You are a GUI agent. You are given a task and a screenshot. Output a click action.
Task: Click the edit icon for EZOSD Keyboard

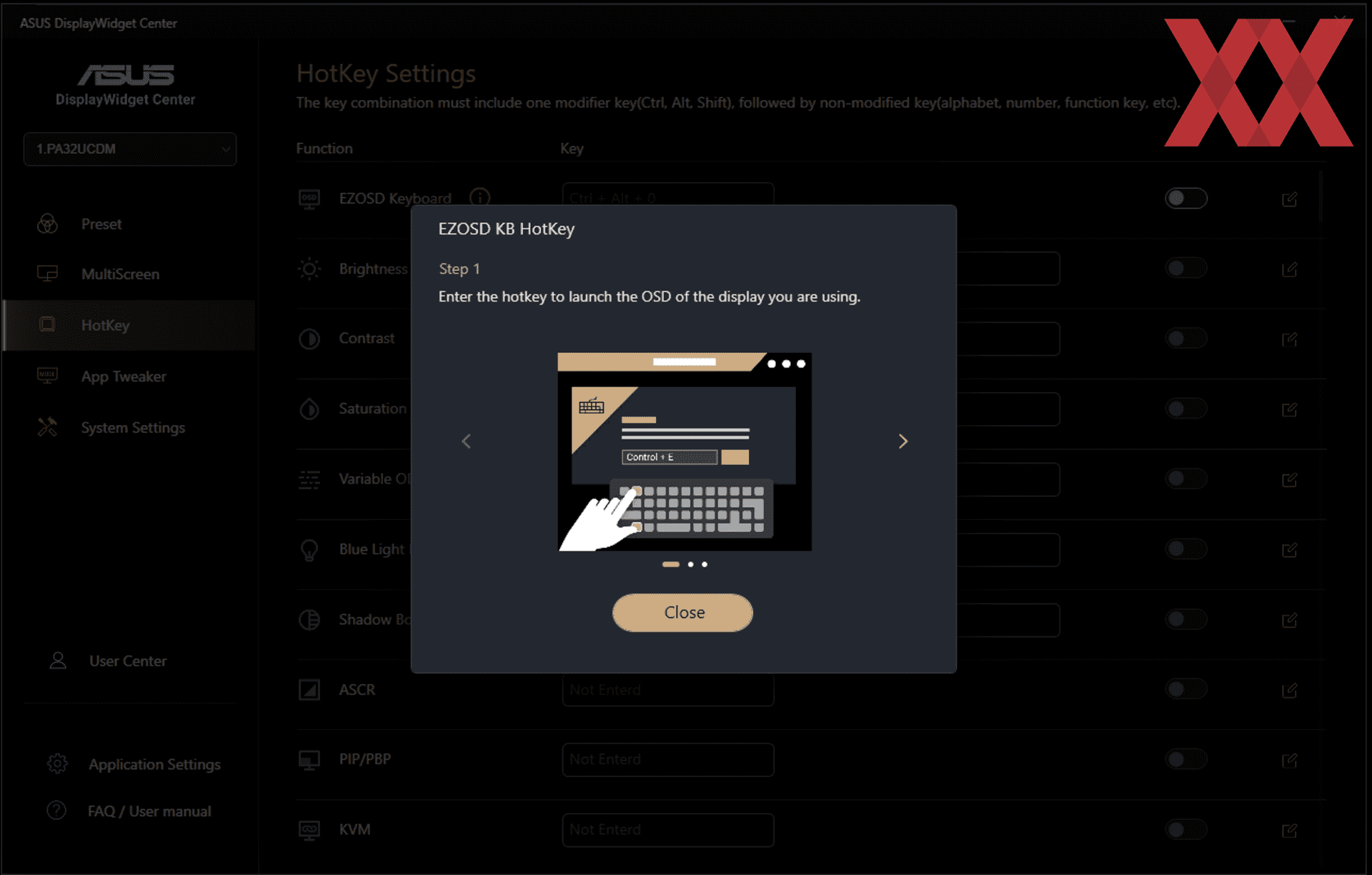tap(1289, 199)
